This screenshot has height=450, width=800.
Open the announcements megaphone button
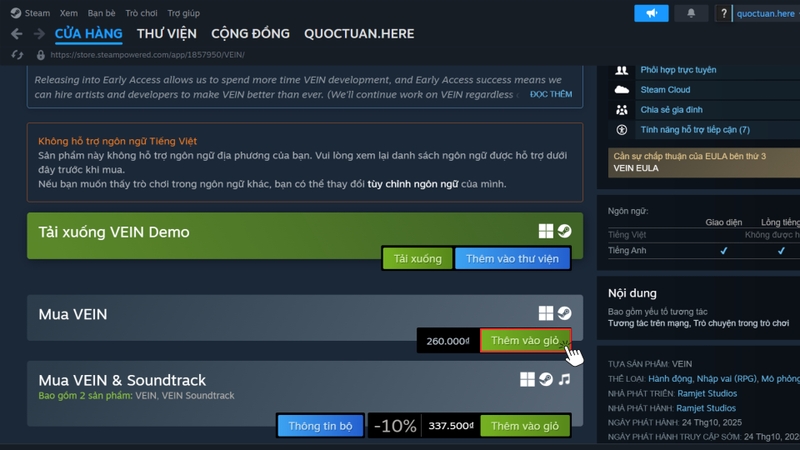click(651, 13)
